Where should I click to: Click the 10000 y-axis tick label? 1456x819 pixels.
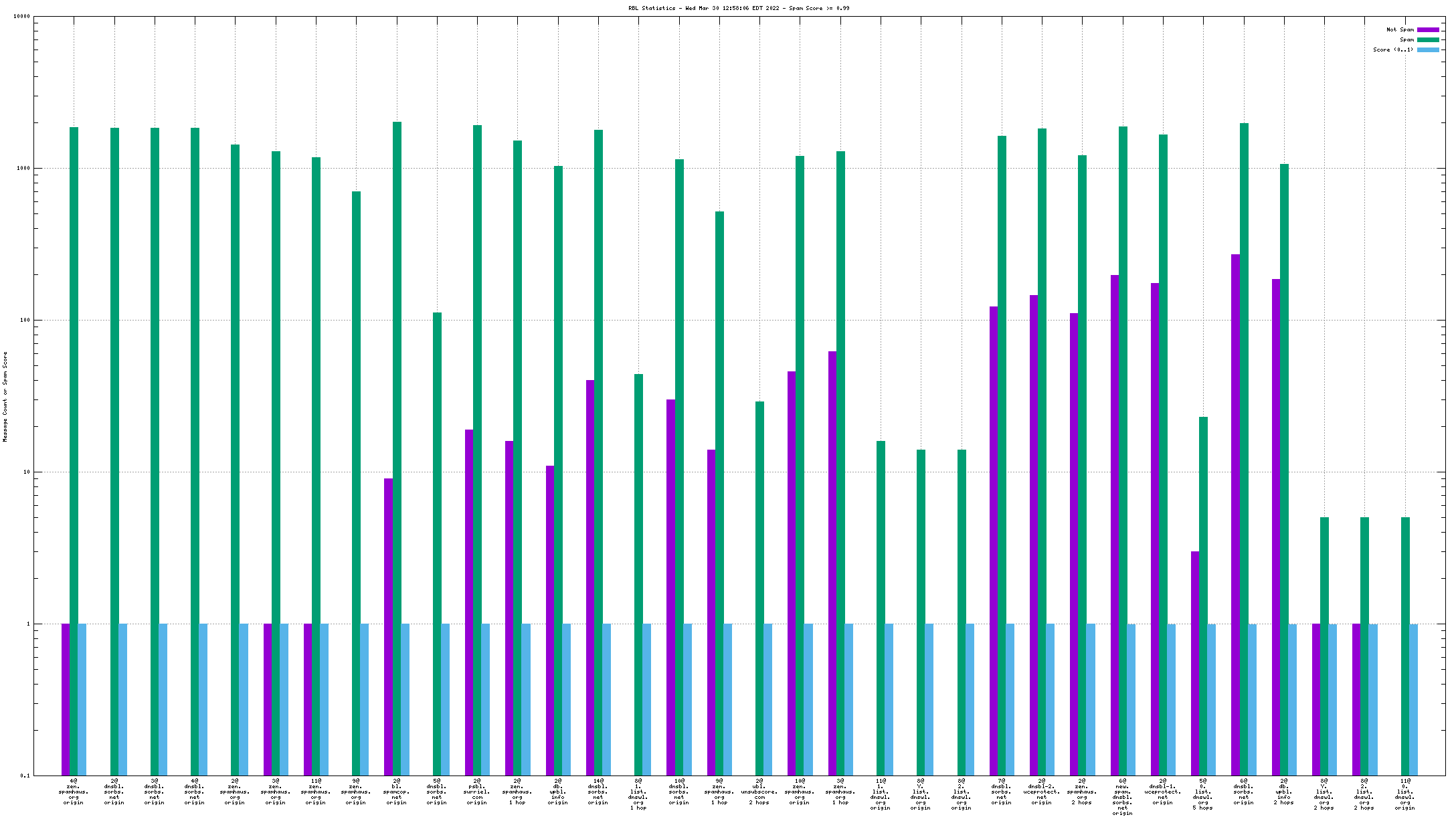tap(21, 17)
